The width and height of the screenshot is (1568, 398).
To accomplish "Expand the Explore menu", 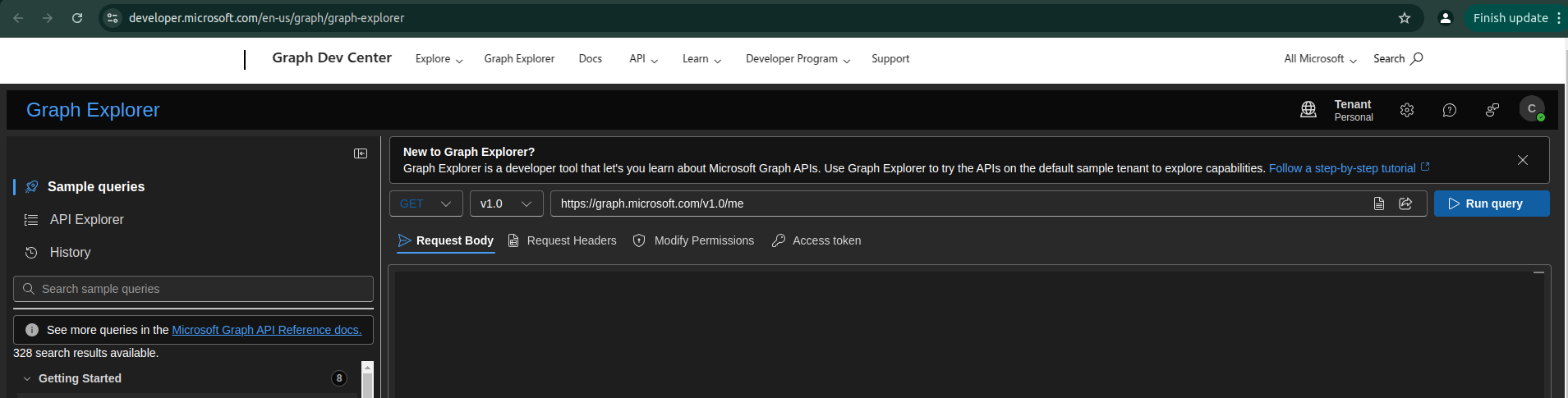I will click(439, 59).
